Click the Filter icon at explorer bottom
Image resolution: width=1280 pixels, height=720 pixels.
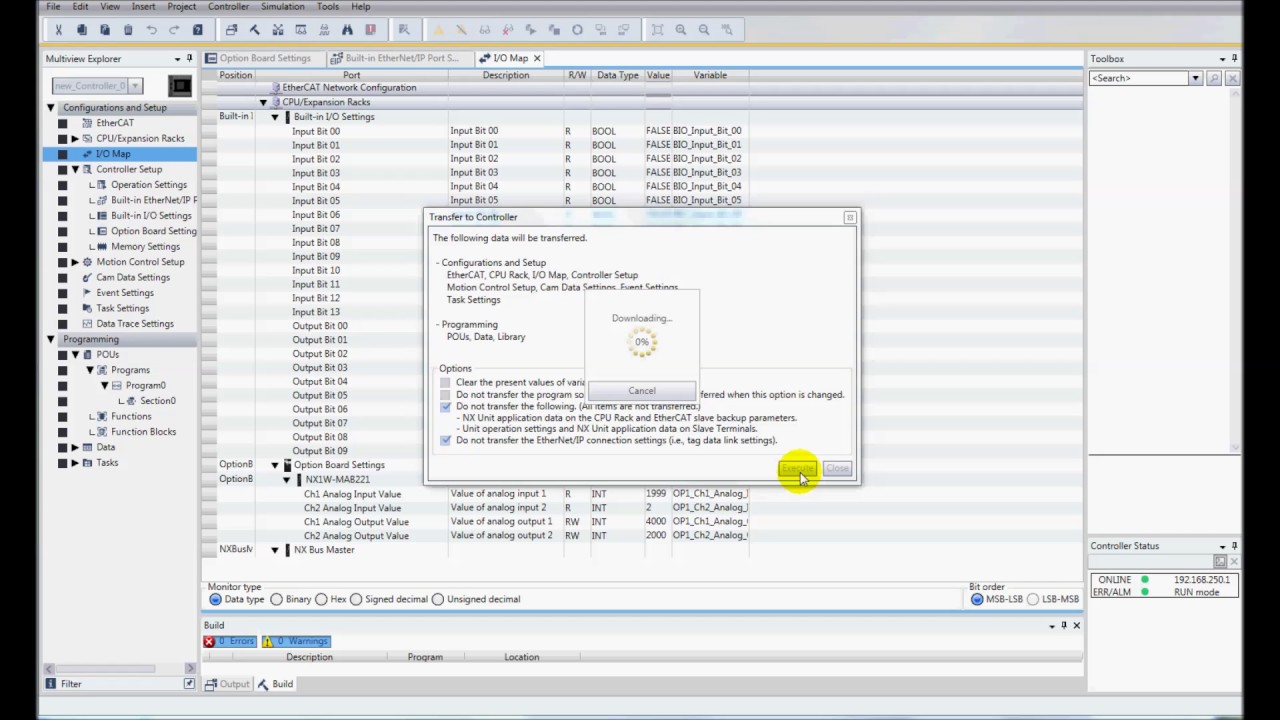(51, 684)
